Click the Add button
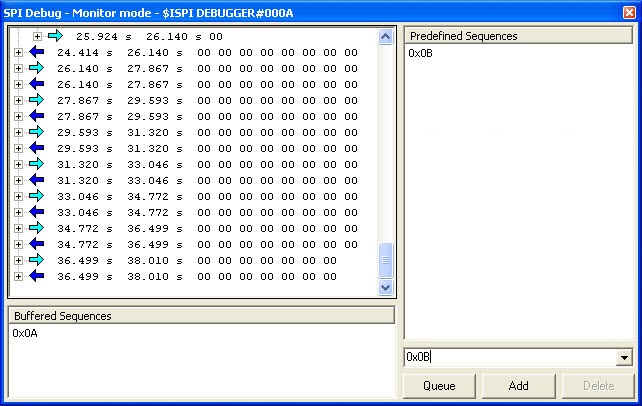 518,386
